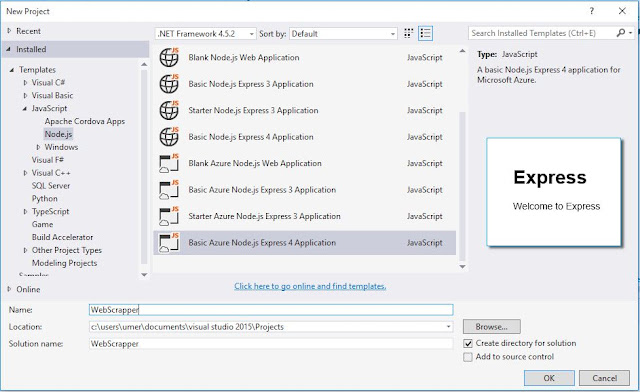Collapse the Templates tree node
Viewport: 640px width, 392px height.
12,70
